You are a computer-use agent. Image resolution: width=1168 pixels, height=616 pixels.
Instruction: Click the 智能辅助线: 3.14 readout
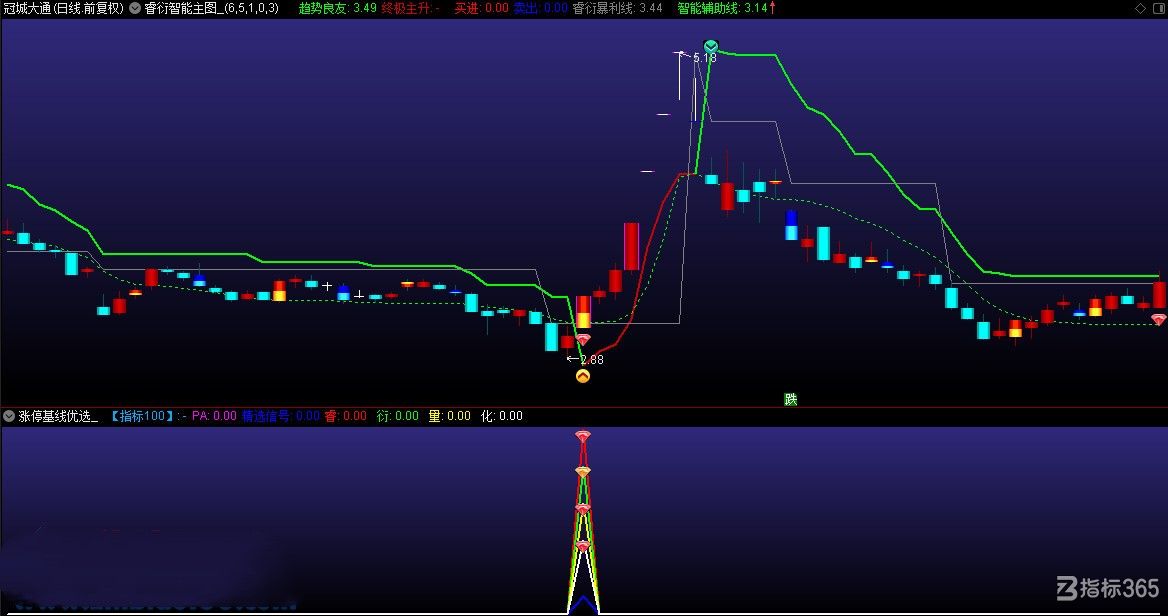[723, 8]
